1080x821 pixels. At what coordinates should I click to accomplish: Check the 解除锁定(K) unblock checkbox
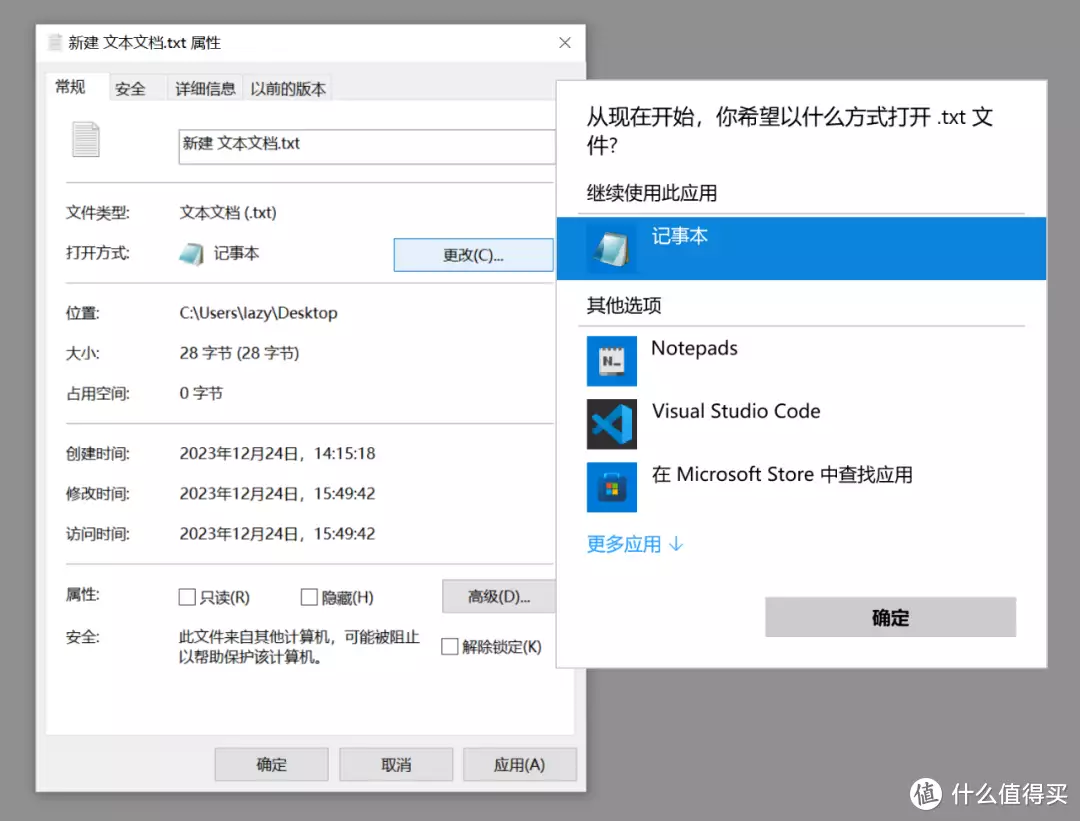450,647
